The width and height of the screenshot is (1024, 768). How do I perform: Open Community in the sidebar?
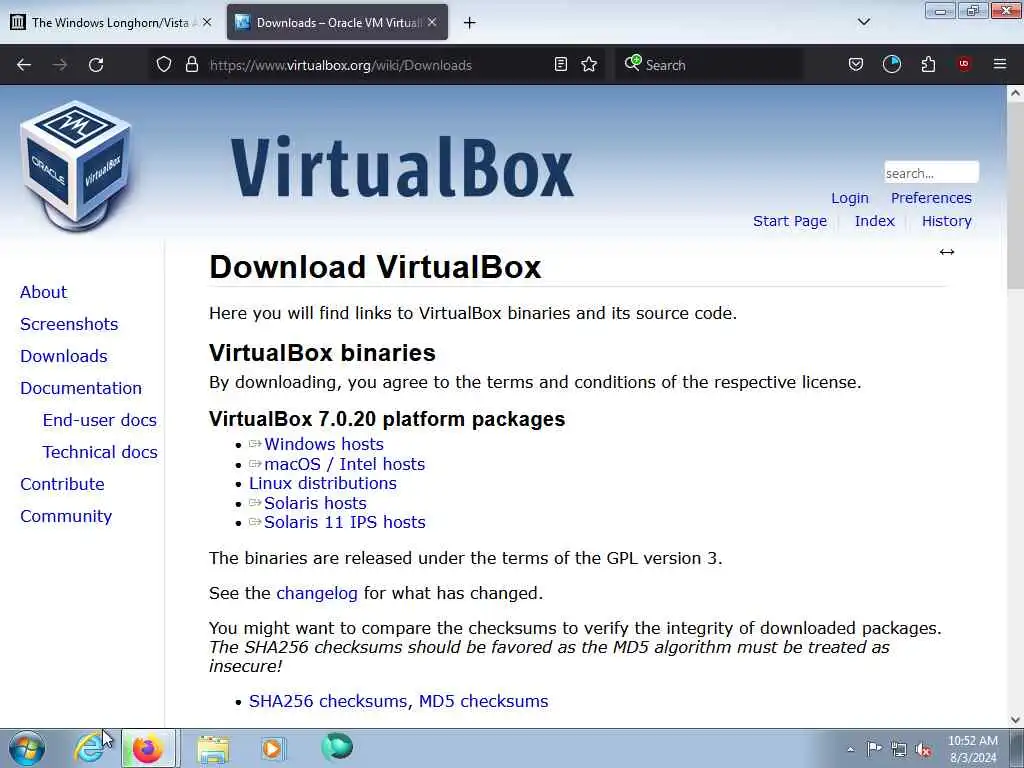pyautogui.click(x=66, y=516)
